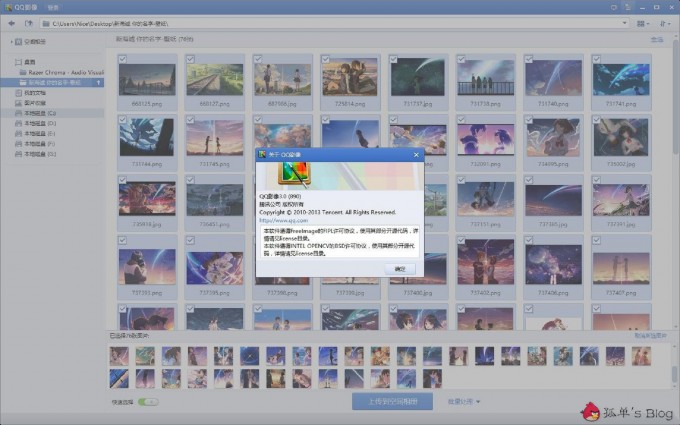Uncheck the 731738.png checkbox
Image resolution: width=680 pixels, height=425 pixels.
click(461, 59)
